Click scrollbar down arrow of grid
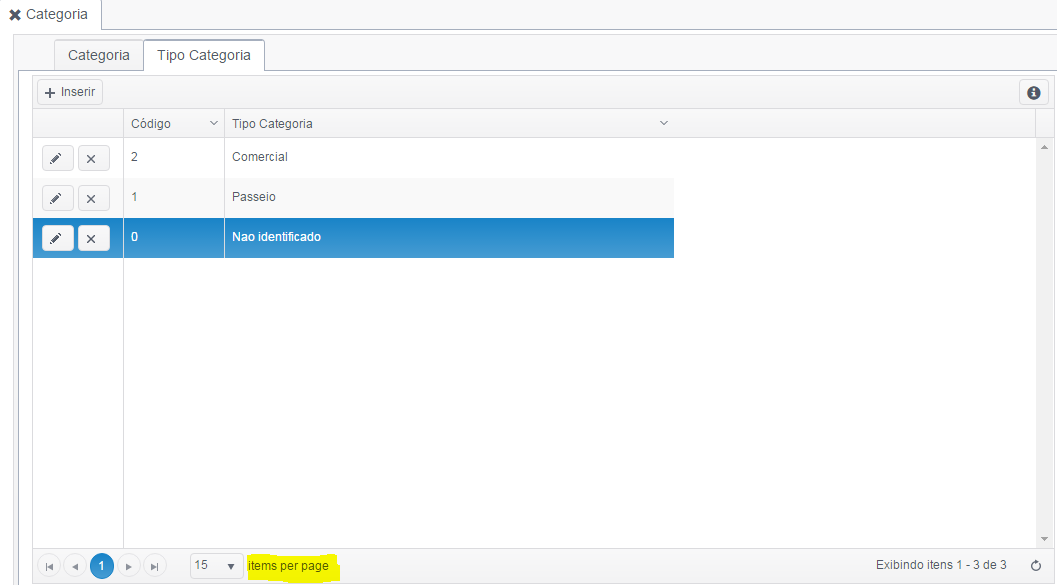Viewport: 1057px width, 585px height. coord(1044,539)
